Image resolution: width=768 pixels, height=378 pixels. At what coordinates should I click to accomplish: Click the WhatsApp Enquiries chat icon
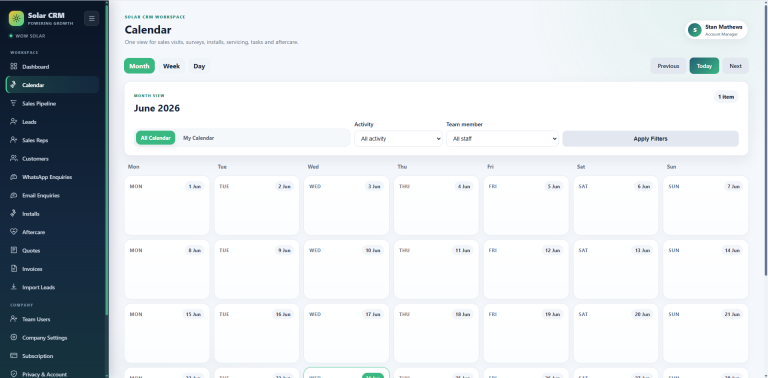(14, 177)
